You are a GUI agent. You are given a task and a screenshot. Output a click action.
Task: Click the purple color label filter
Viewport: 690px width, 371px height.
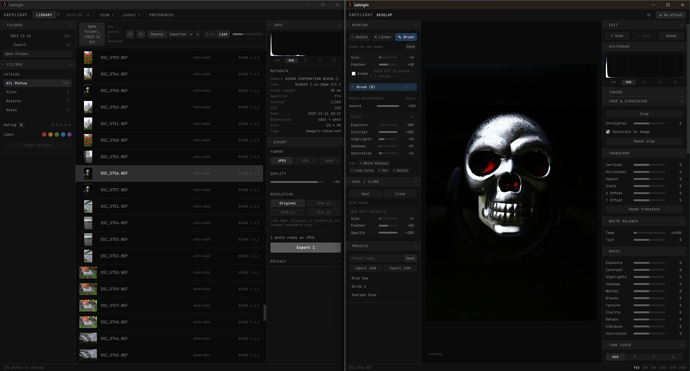pos(69,134)
